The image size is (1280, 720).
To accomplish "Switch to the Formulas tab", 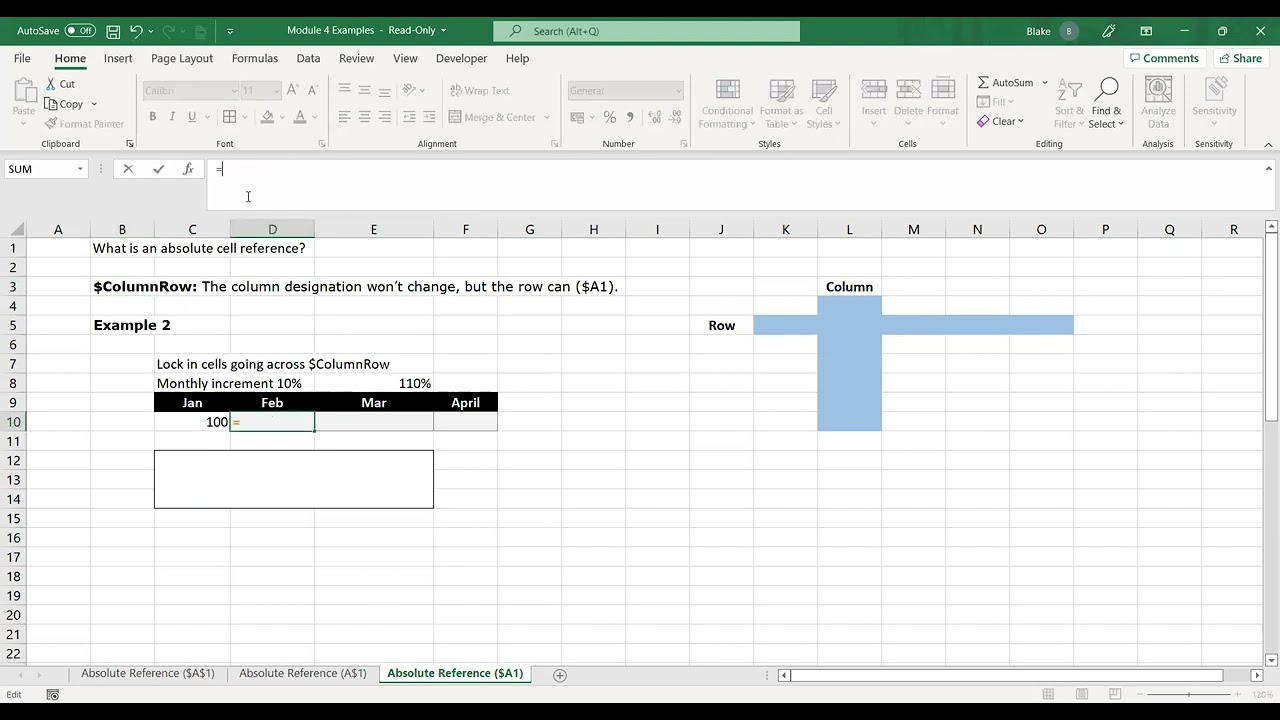I will tap(255, 58).
